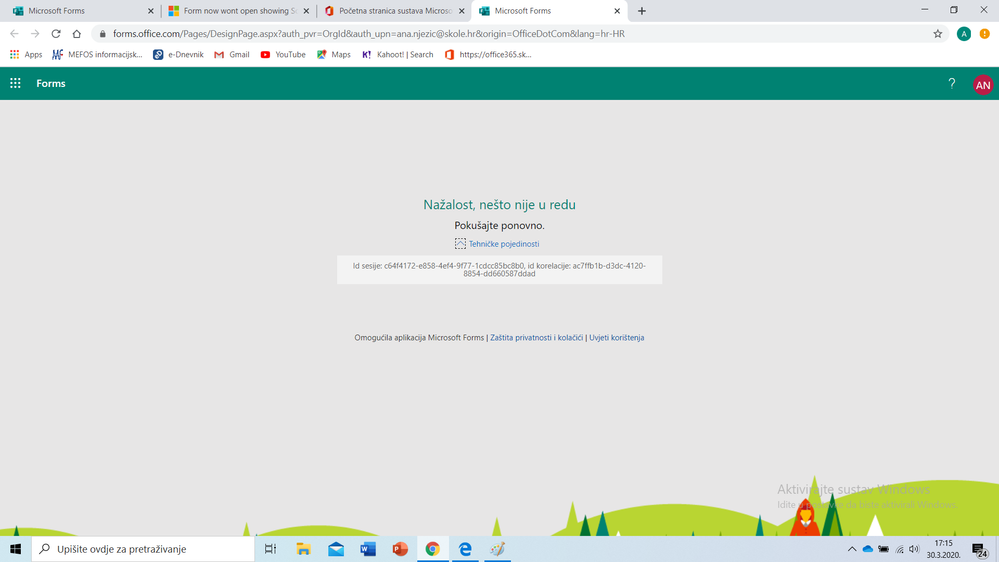Open Uvjeti korištenja link
The width and height of the screenshot is (999, 562).
click(617, 338)
